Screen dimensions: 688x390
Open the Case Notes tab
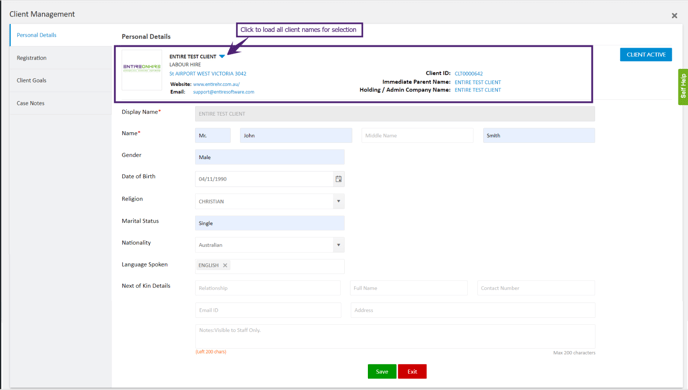[x=61, y=103]
